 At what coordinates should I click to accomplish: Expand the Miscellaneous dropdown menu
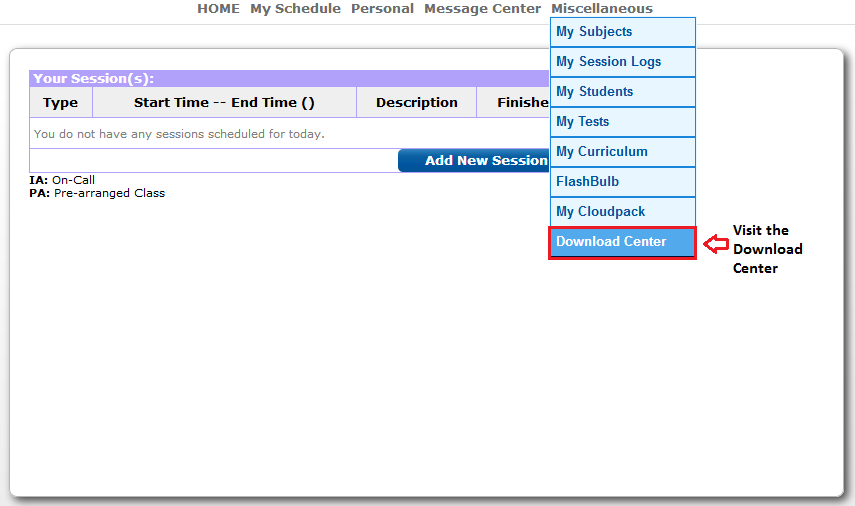coord(601,9)
